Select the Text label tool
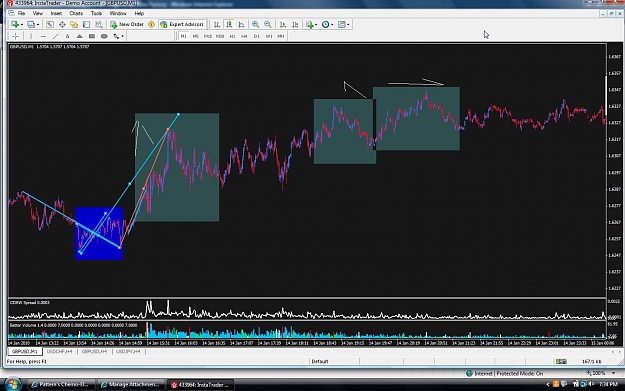 67,36
